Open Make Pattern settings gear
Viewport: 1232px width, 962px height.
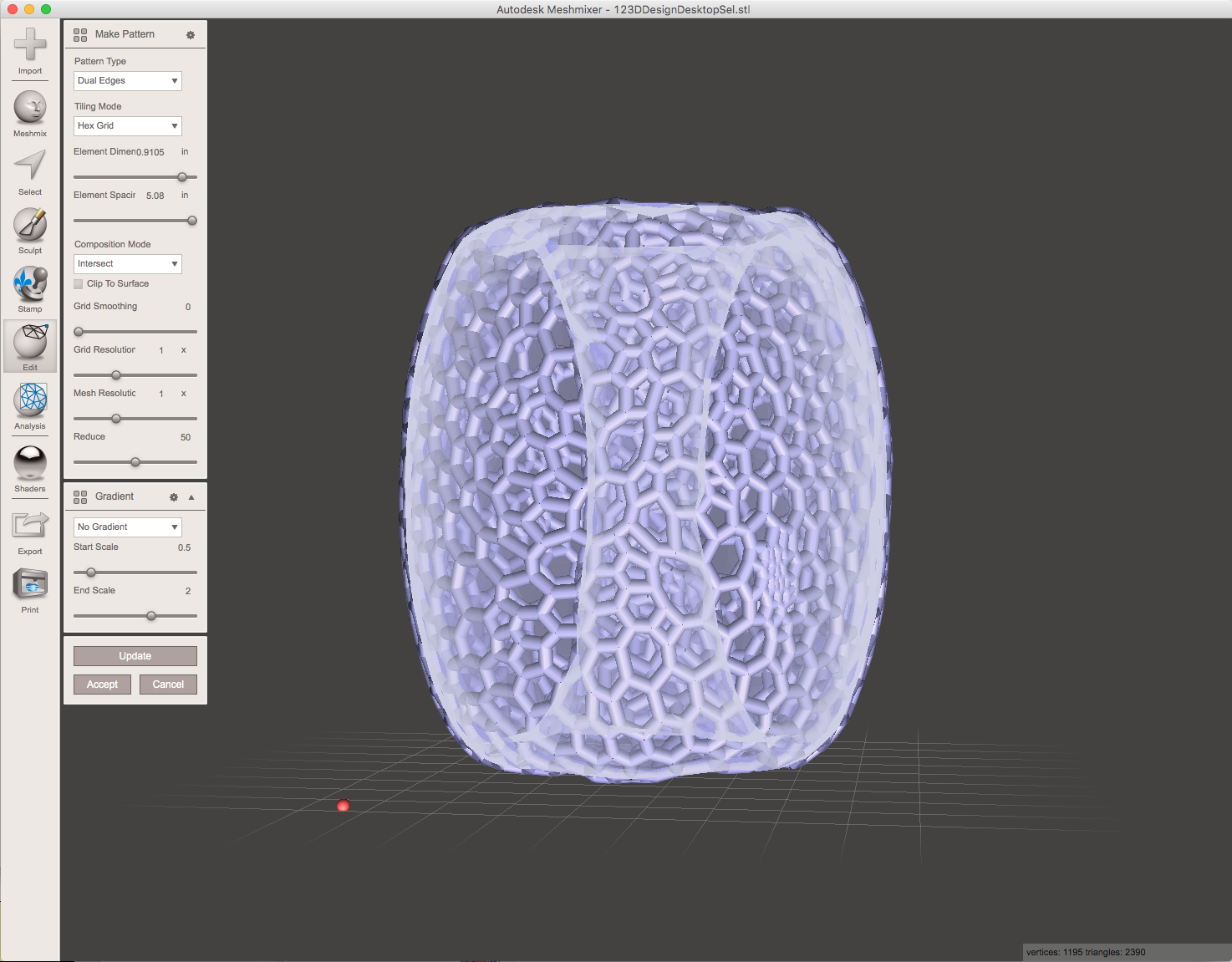(x=191, y=35)
